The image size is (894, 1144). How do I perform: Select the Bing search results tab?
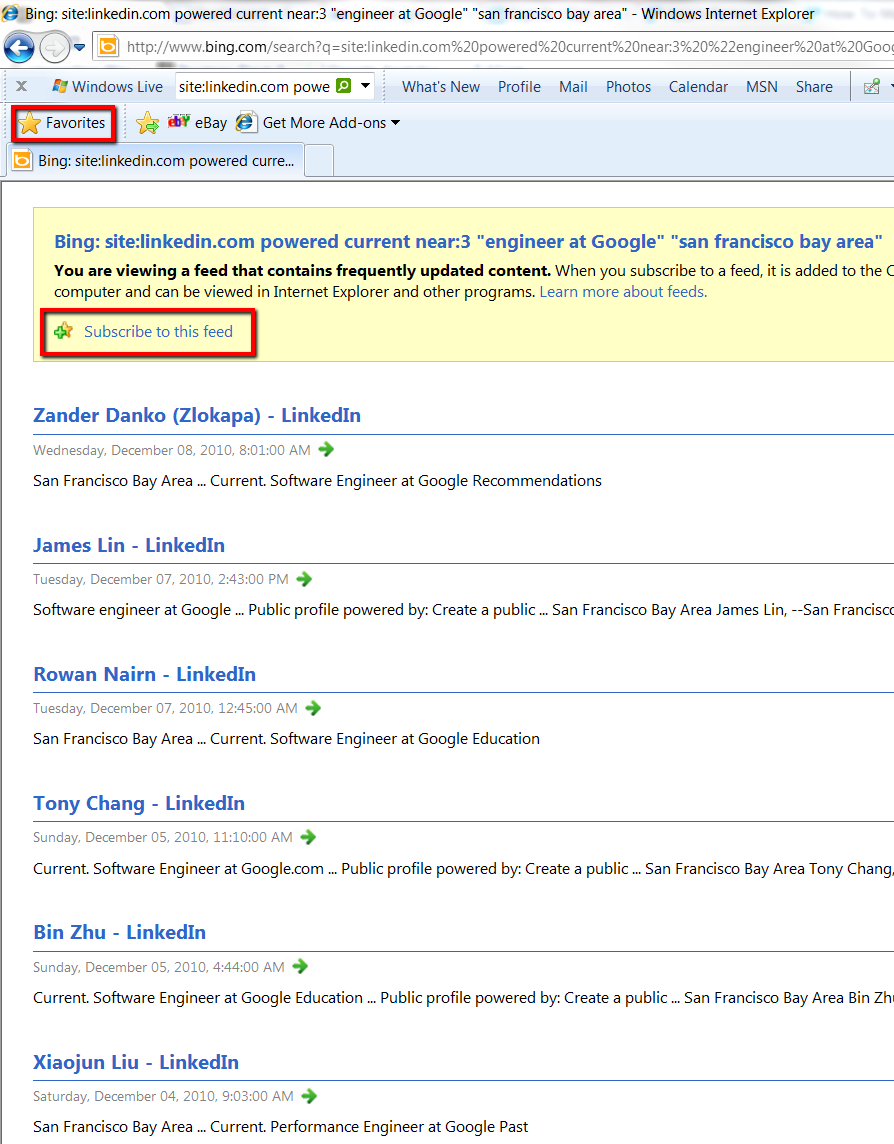click(x=156, y=161)
